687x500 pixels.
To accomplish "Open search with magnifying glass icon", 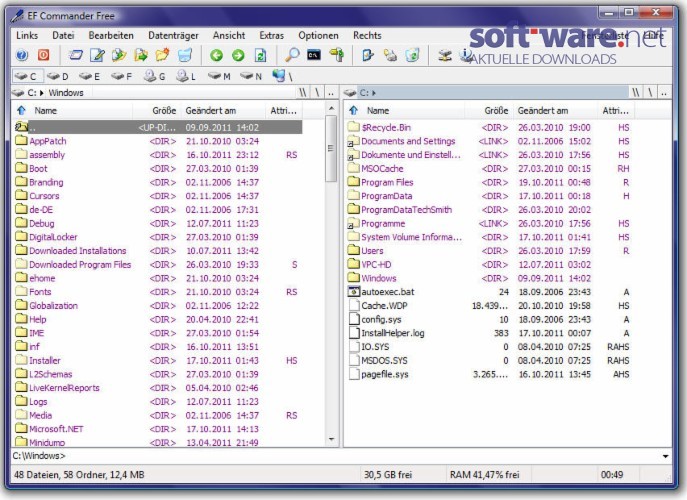I will pos(292,55).
